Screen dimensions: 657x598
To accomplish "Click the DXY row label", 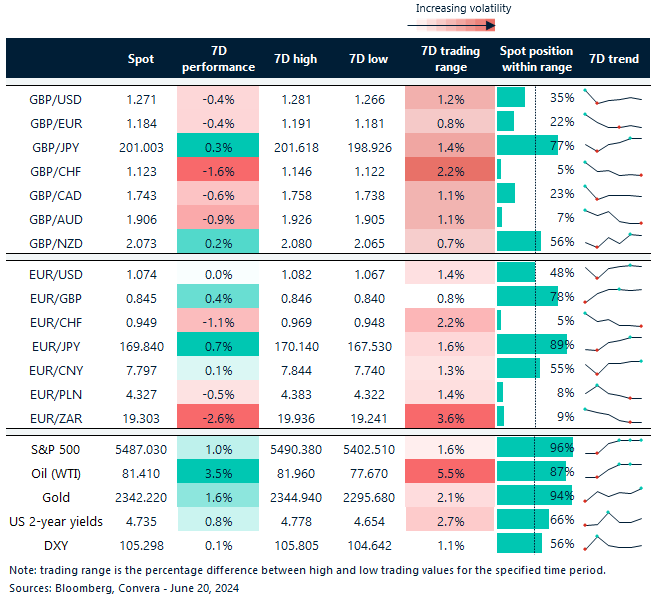I will coord(55,546).
